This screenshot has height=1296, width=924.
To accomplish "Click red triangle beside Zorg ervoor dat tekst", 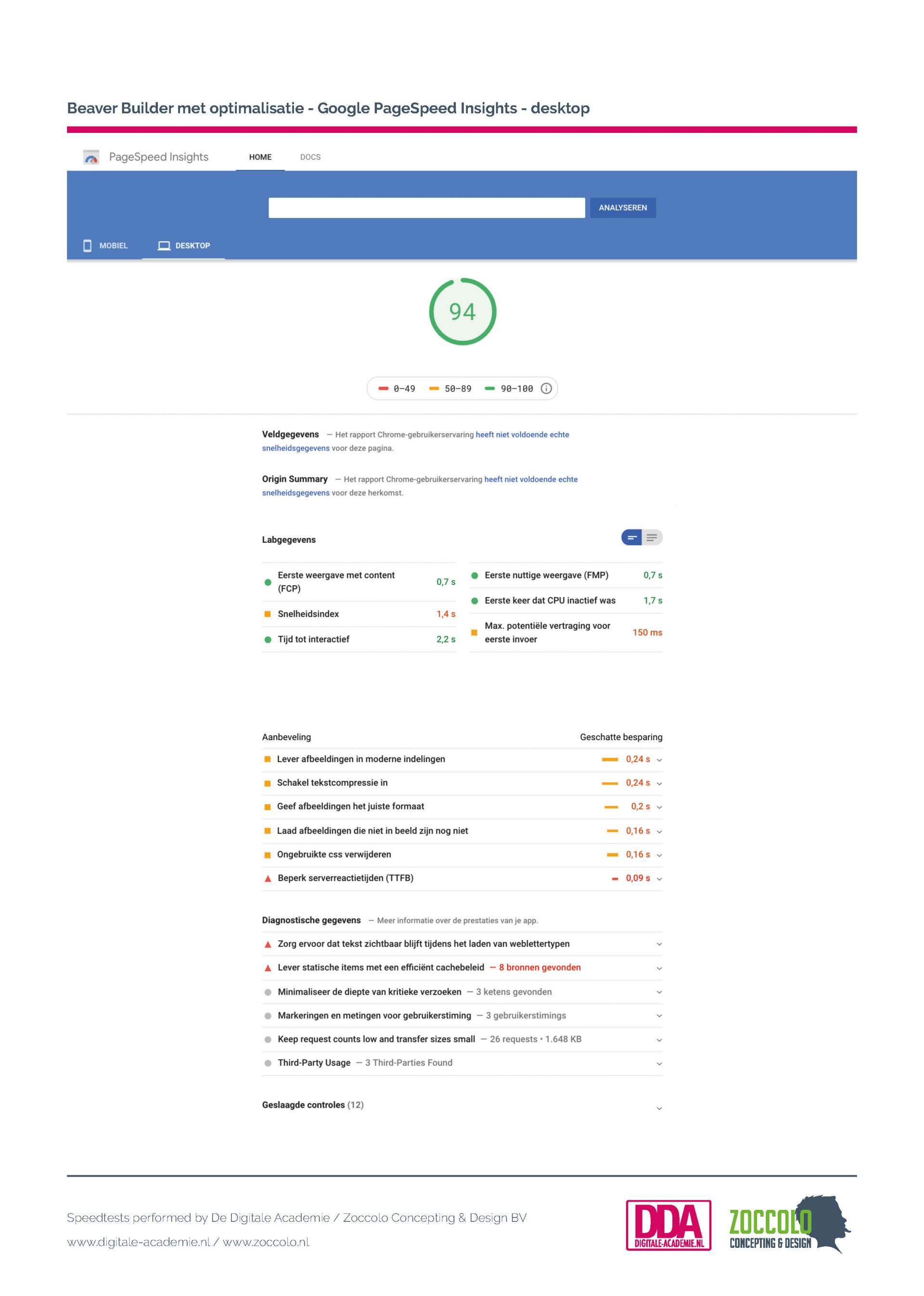I will pos(268,944).
